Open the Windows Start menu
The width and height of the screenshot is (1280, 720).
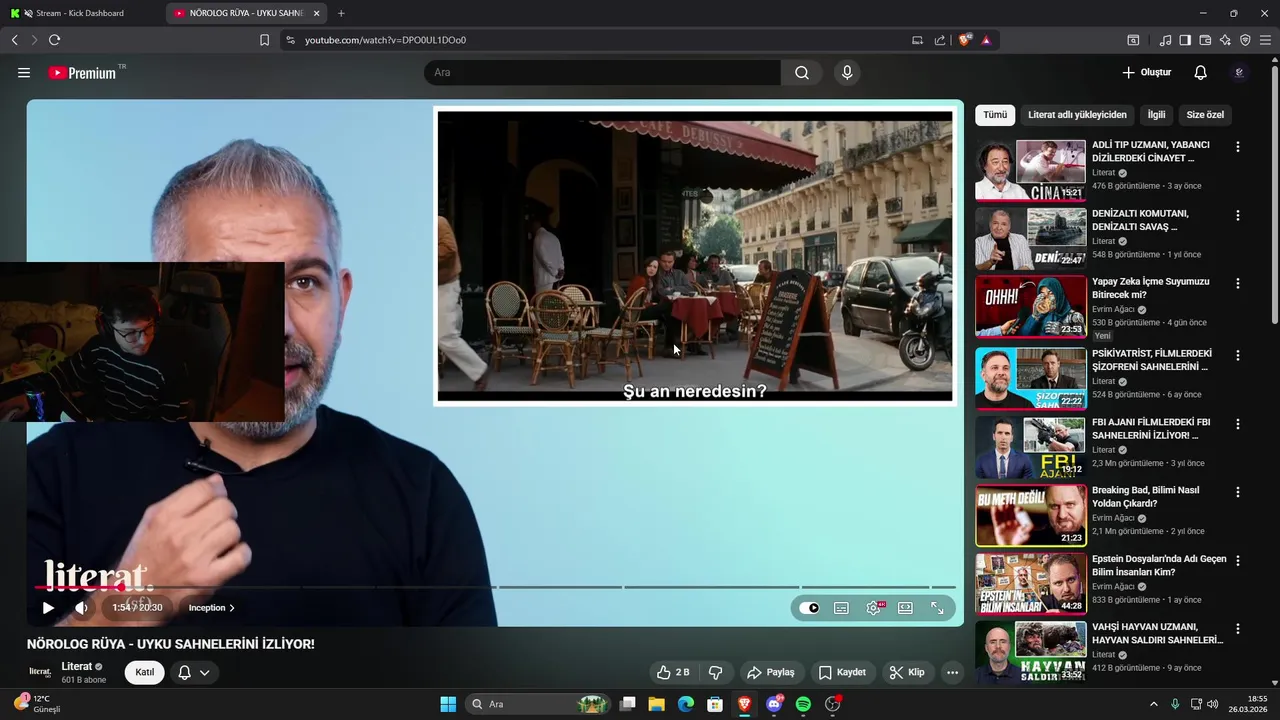(x=448, y=704)
